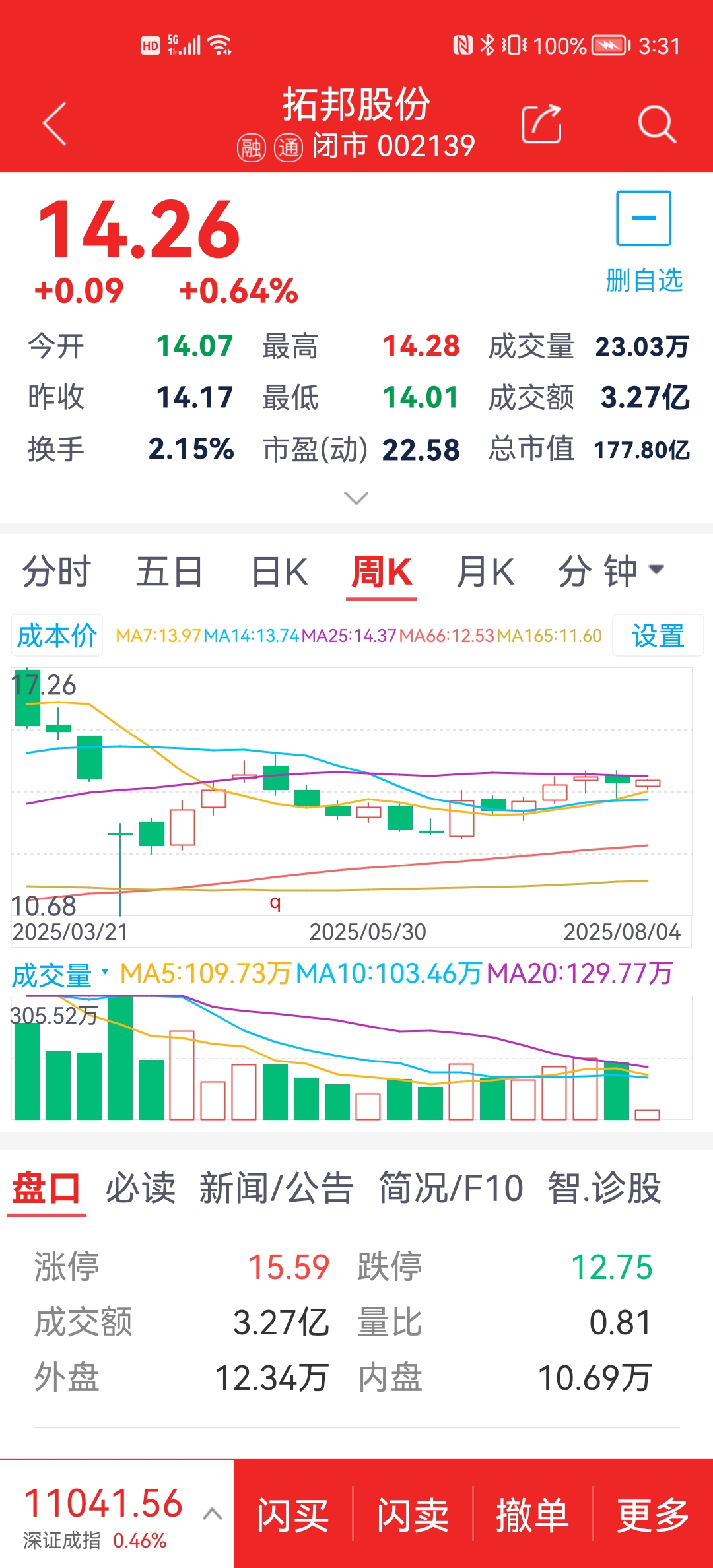The width and height of the screenshot is (713, 1568).
Task: Tap the red q marker on chart
Action: [275, 902]
